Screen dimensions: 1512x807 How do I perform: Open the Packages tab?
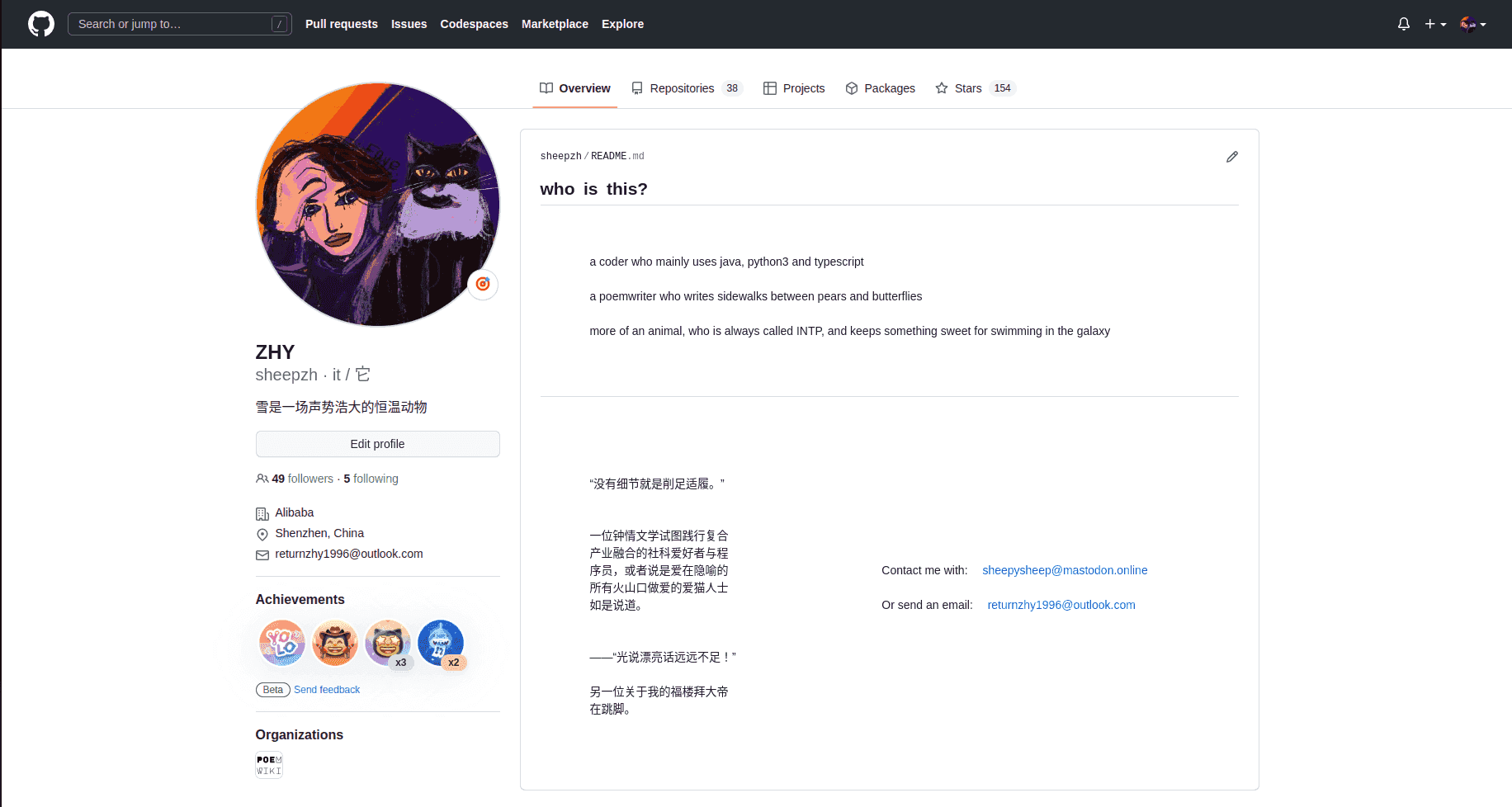coord(881,88)
